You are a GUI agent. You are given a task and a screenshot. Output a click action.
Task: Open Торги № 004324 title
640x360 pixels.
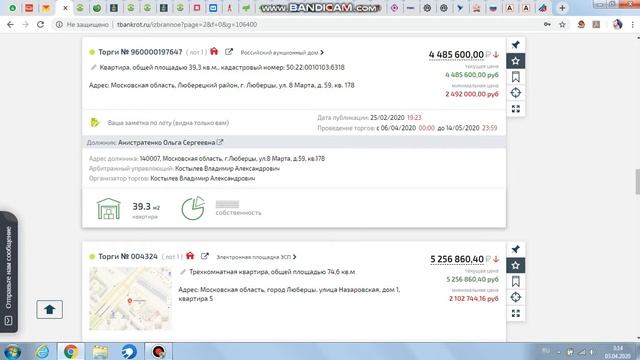point(128,256)
